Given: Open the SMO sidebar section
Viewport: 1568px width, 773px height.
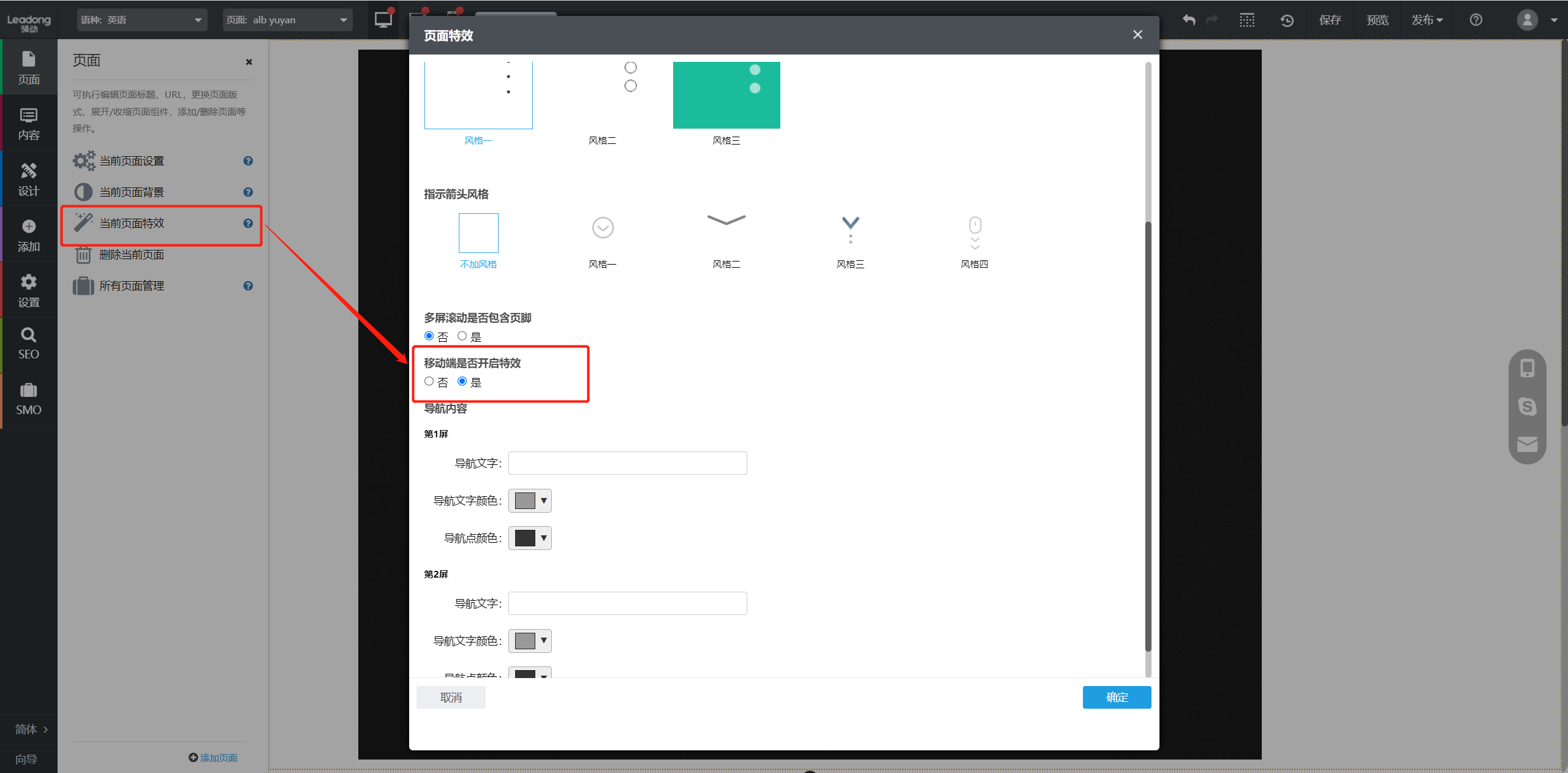Looking at the screenshot, I should point(28,399).
